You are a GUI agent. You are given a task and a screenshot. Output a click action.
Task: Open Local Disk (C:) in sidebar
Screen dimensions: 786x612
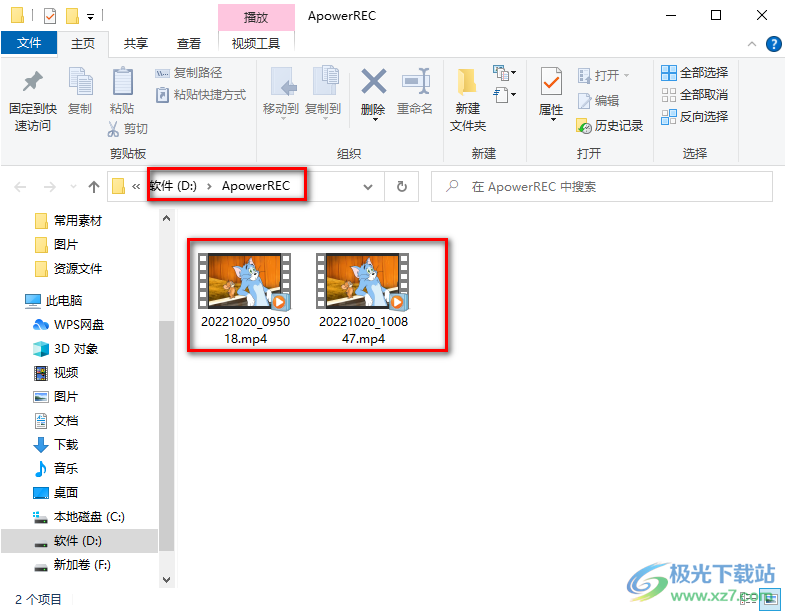[x=79, y=517]
